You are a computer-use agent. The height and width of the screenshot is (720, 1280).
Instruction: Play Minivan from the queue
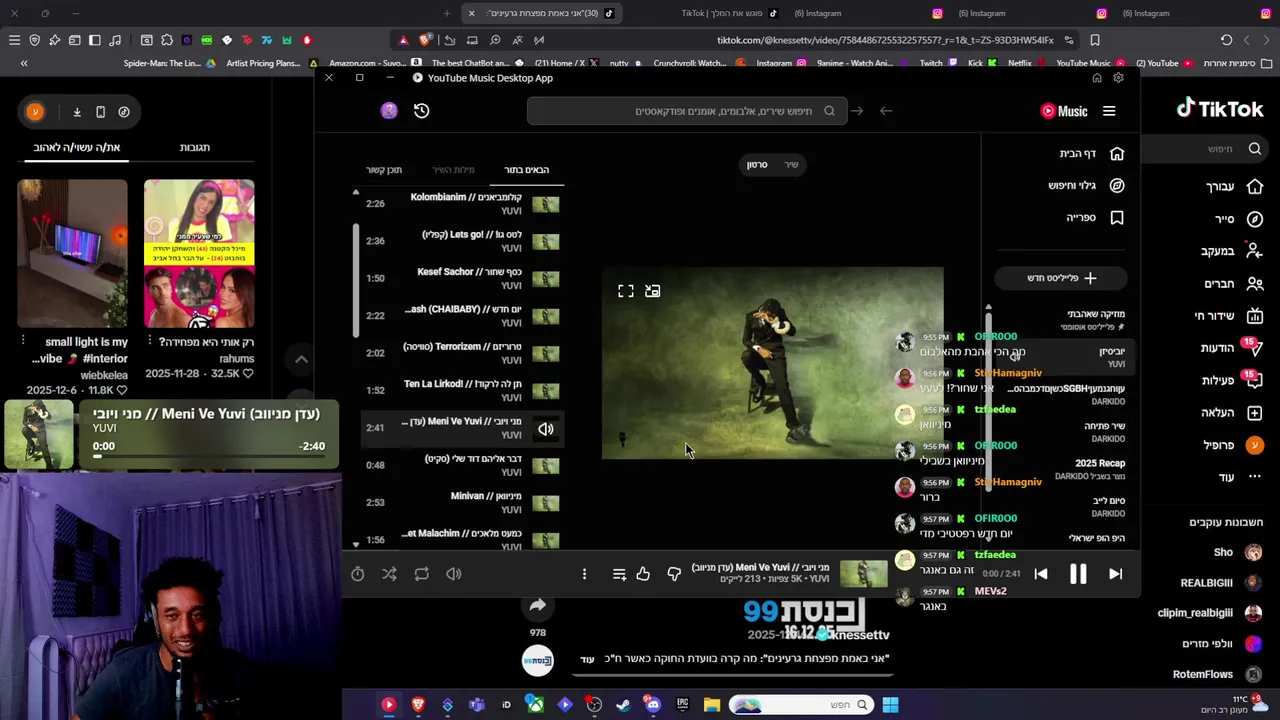(461, 502)
